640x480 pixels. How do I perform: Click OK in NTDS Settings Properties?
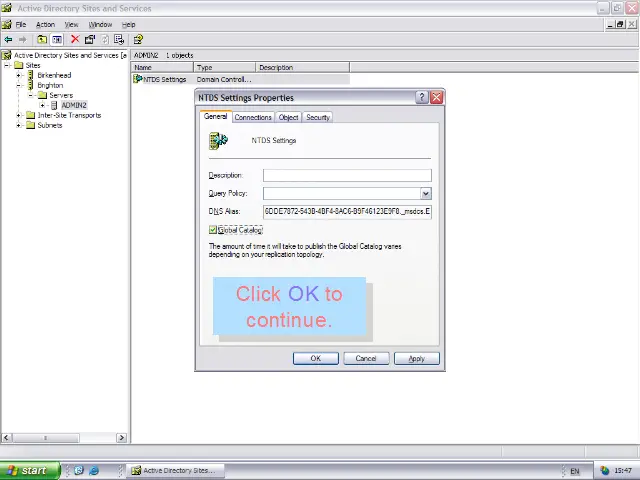point(316,358)
